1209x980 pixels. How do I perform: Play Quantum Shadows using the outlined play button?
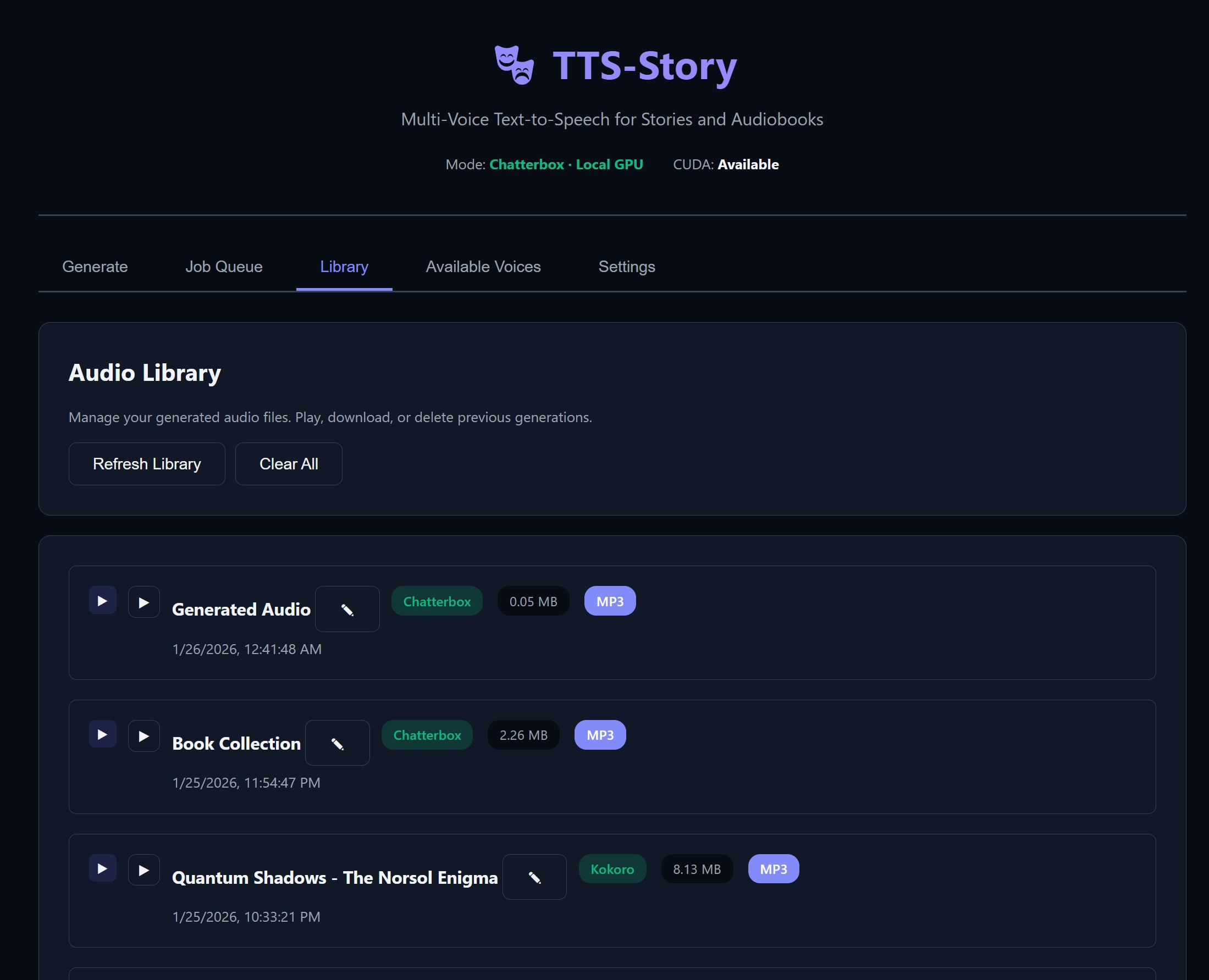[x=144, y=870]
